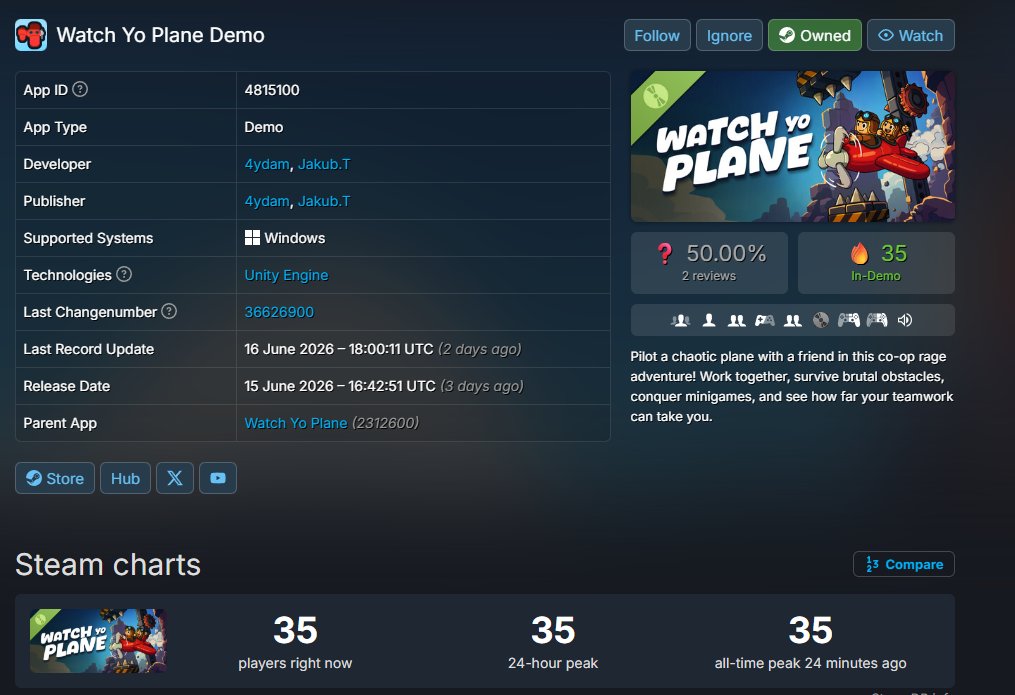Viewport: 1015px width, 695px height.
Task: Click the App Type value Demo
Action: [263, 127]
